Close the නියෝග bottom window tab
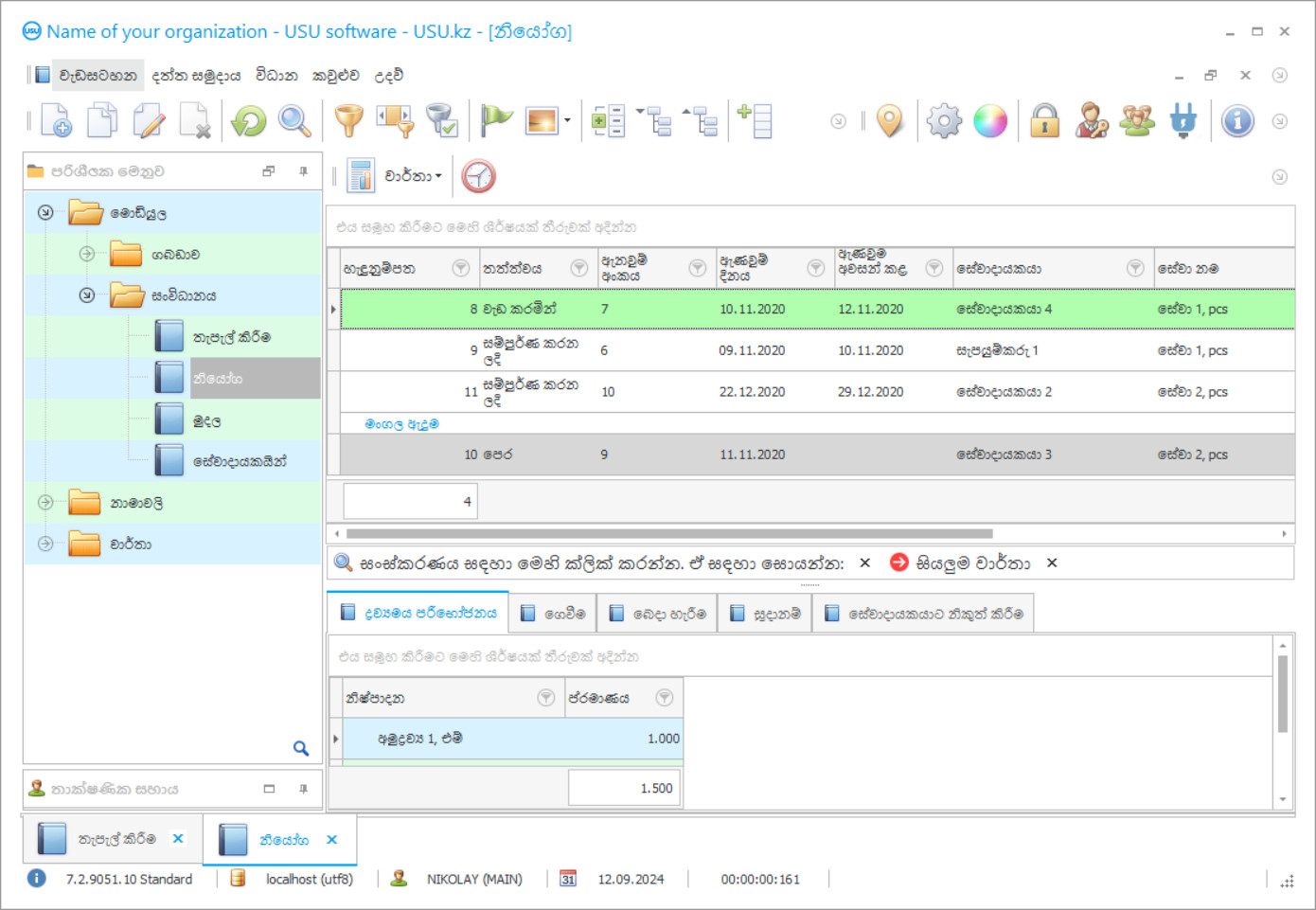The image size is (1316, 910). (x=332, y=839)
